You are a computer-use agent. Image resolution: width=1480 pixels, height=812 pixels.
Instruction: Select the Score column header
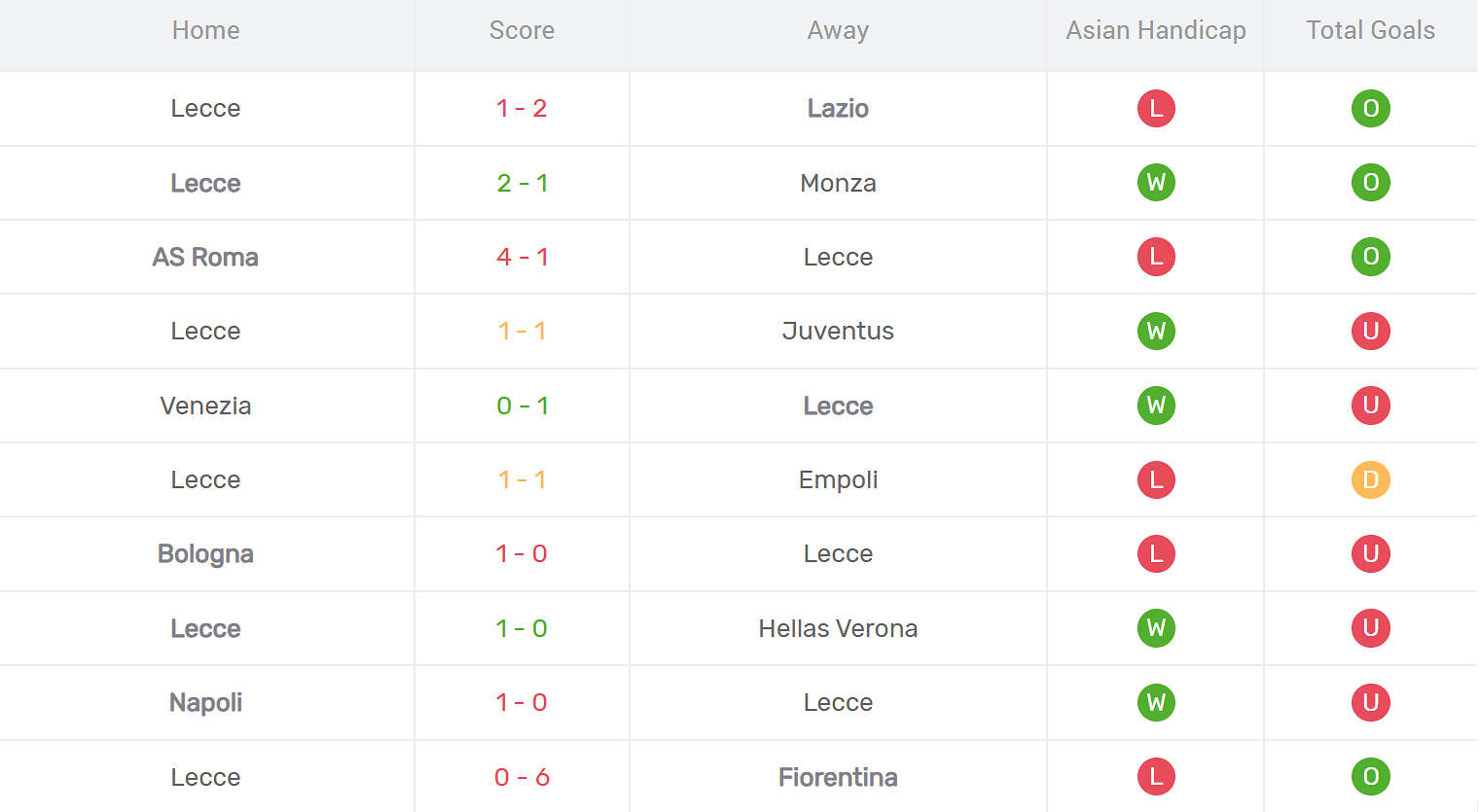point(522,30)
